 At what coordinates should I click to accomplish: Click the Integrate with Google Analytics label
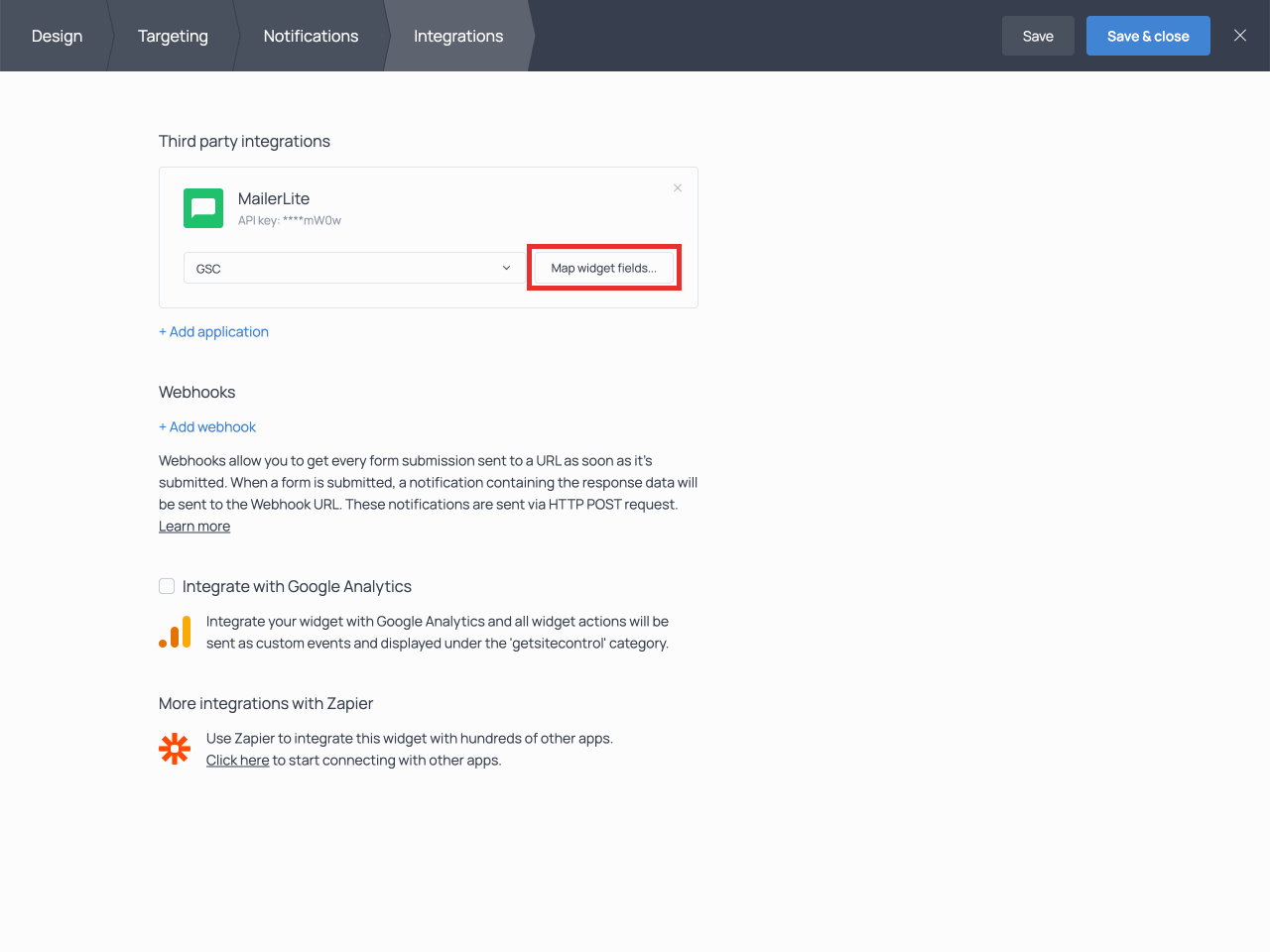[297, 586]
